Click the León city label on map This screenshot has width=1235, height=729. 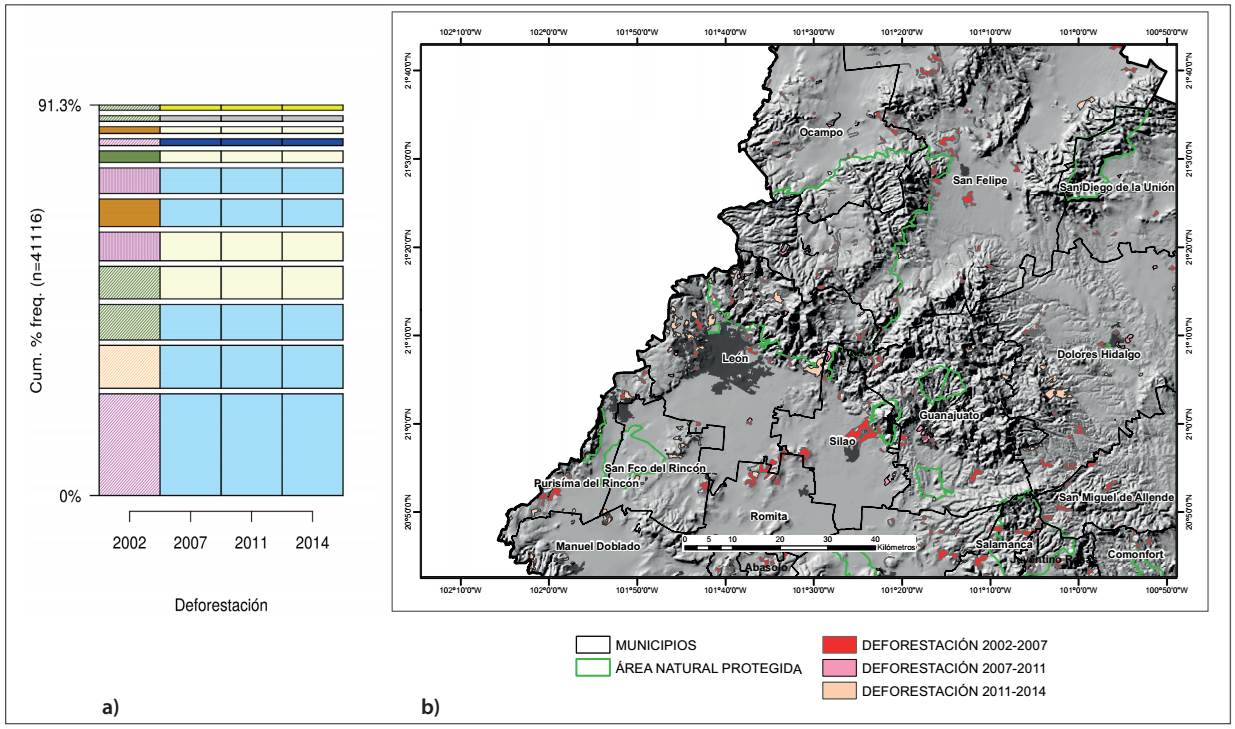[x=735, y=356]
